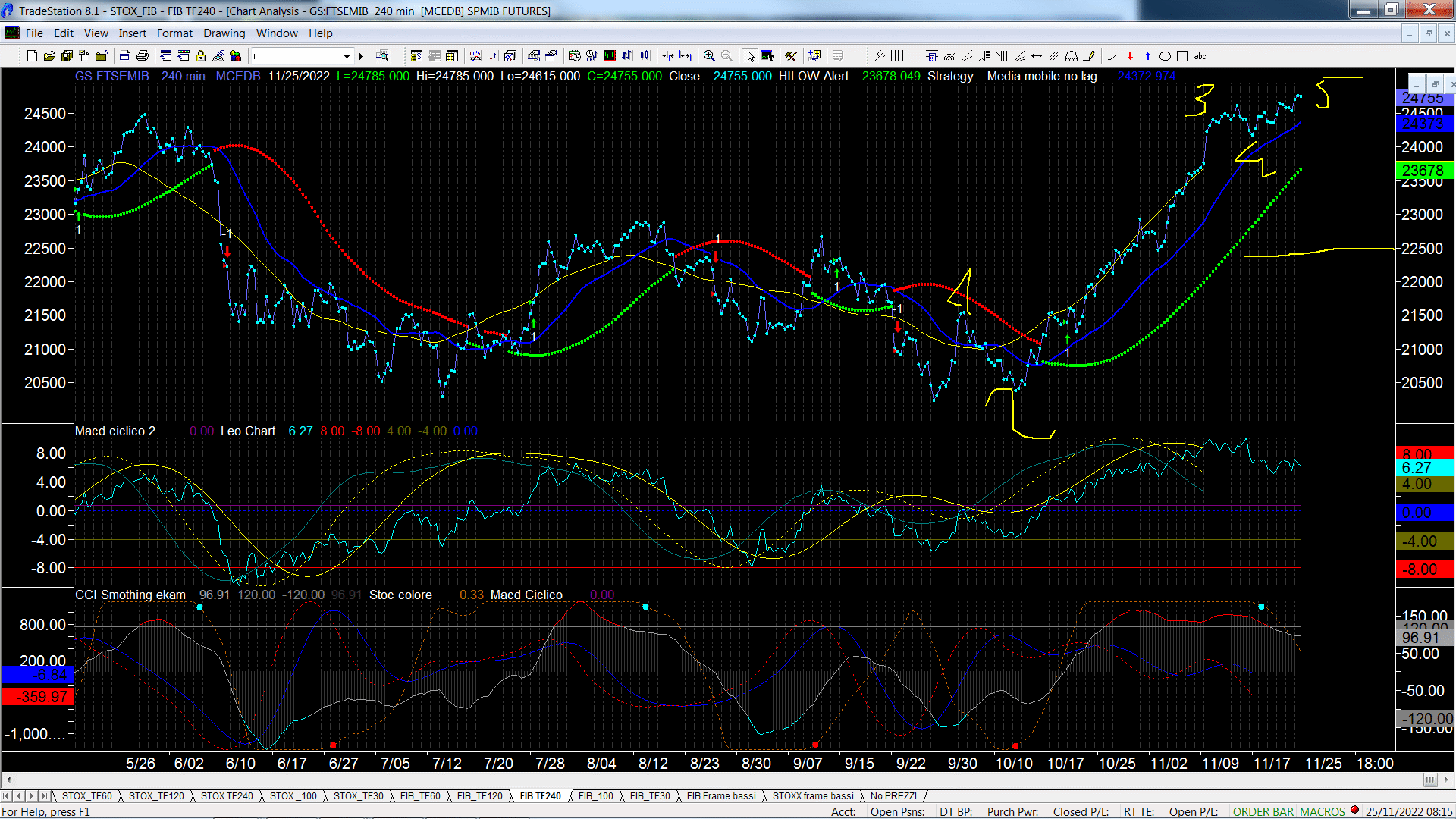Toggle the ORDER BAR status indicator

tap(1263, 811)
